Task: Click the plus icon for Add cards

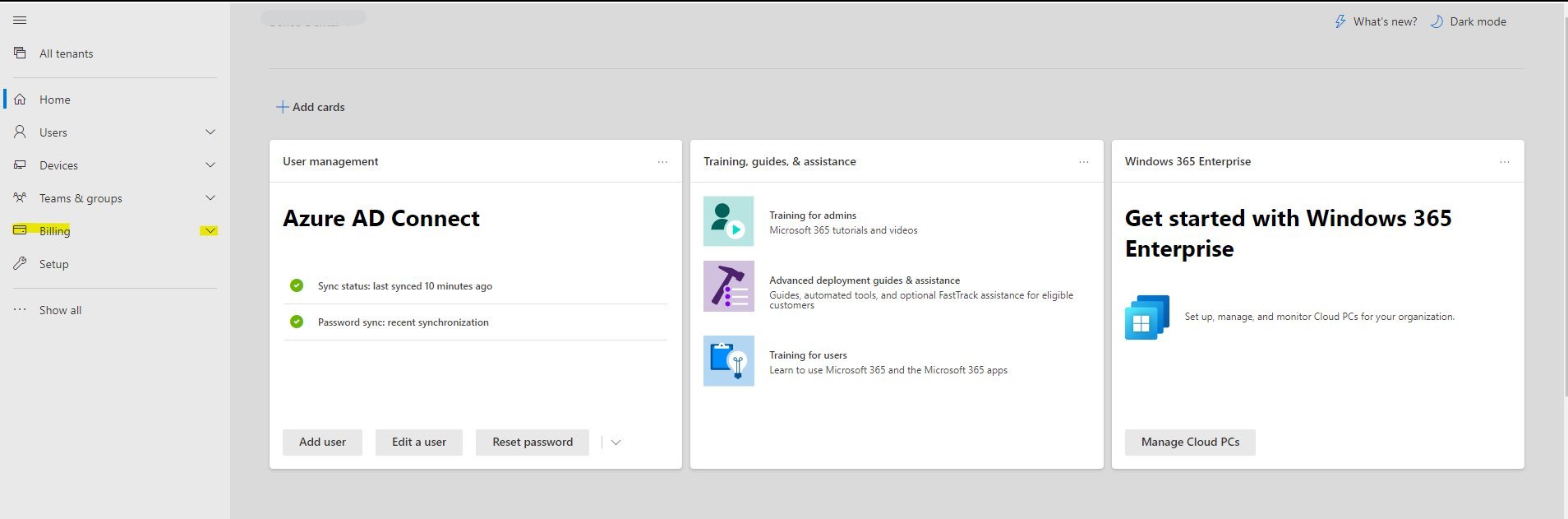Action: coord(282,107)
